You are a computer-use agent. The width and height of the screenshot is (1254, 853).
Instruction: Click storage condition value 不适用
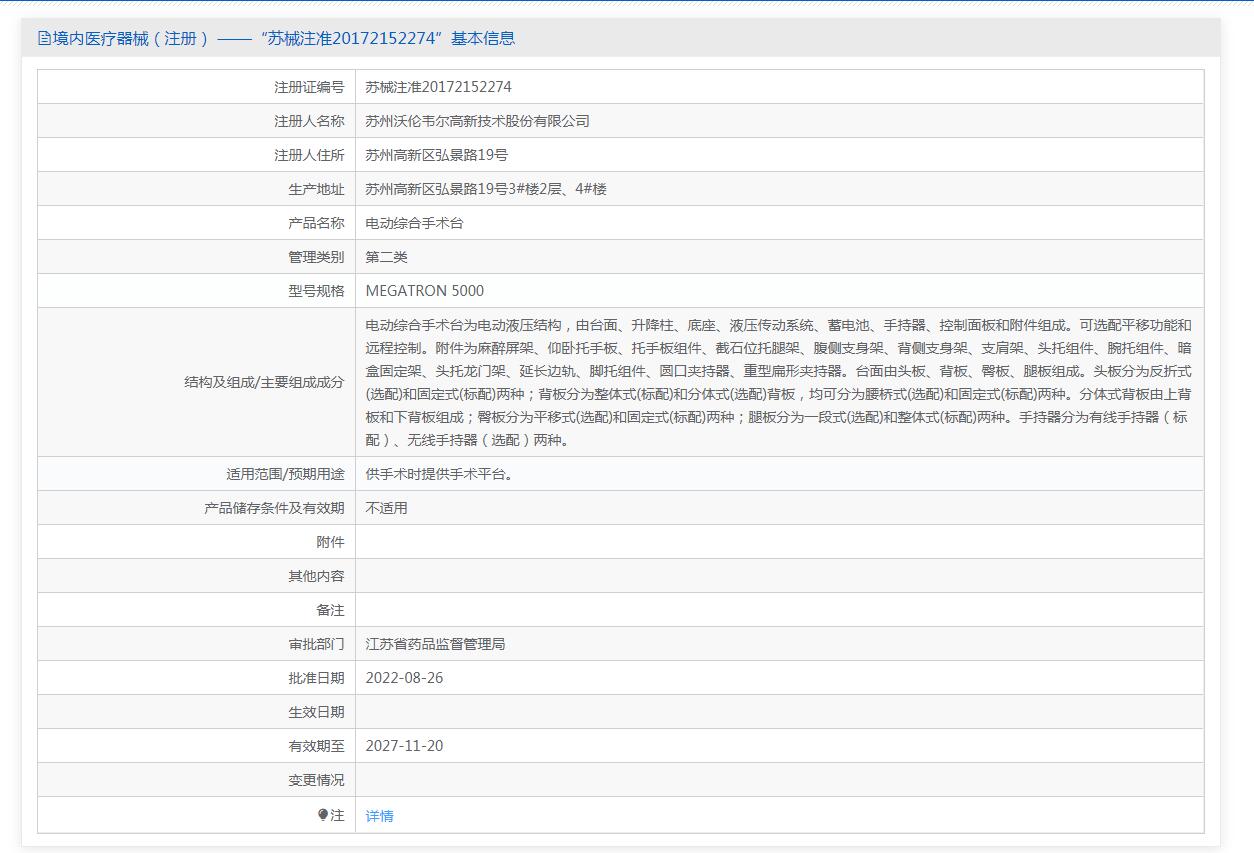pyautogui.click(x=386, y=508)
